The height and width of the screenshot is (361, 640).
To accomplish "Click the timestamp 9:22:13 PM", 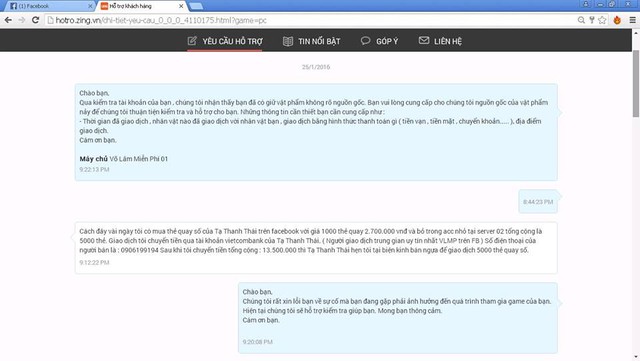I will click(x=94, y=169).
